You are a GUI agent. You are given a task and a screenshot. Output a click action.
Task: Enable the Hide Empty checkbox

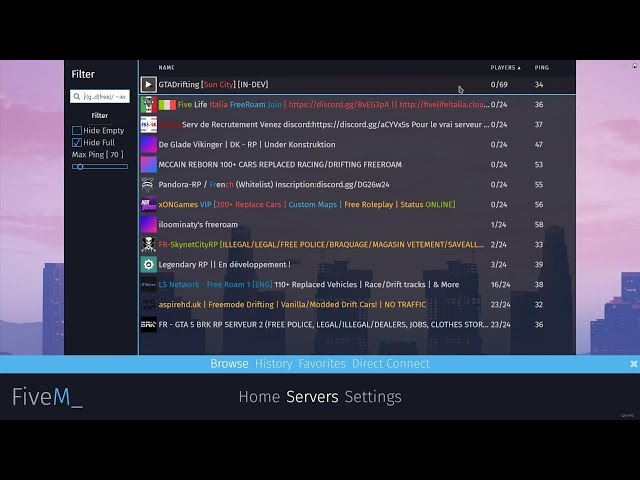pyautogui.click(x=77, y=131)
